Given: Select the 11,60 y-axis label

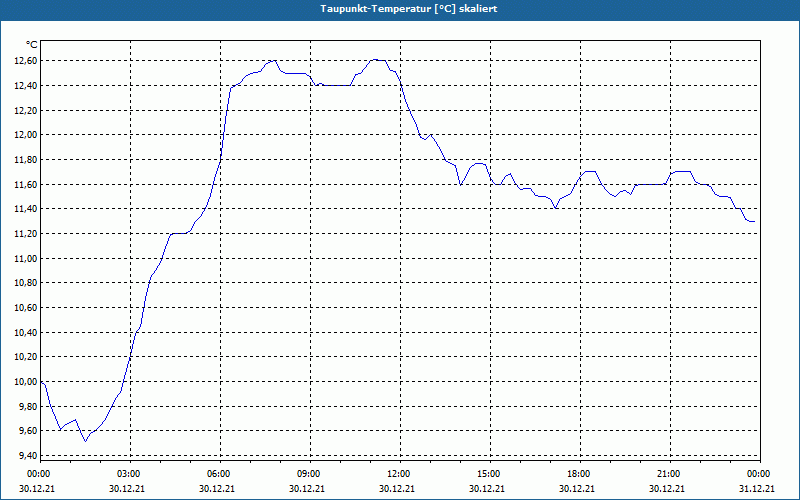Looking at the screenshot, I should click(x=27, y=184).
